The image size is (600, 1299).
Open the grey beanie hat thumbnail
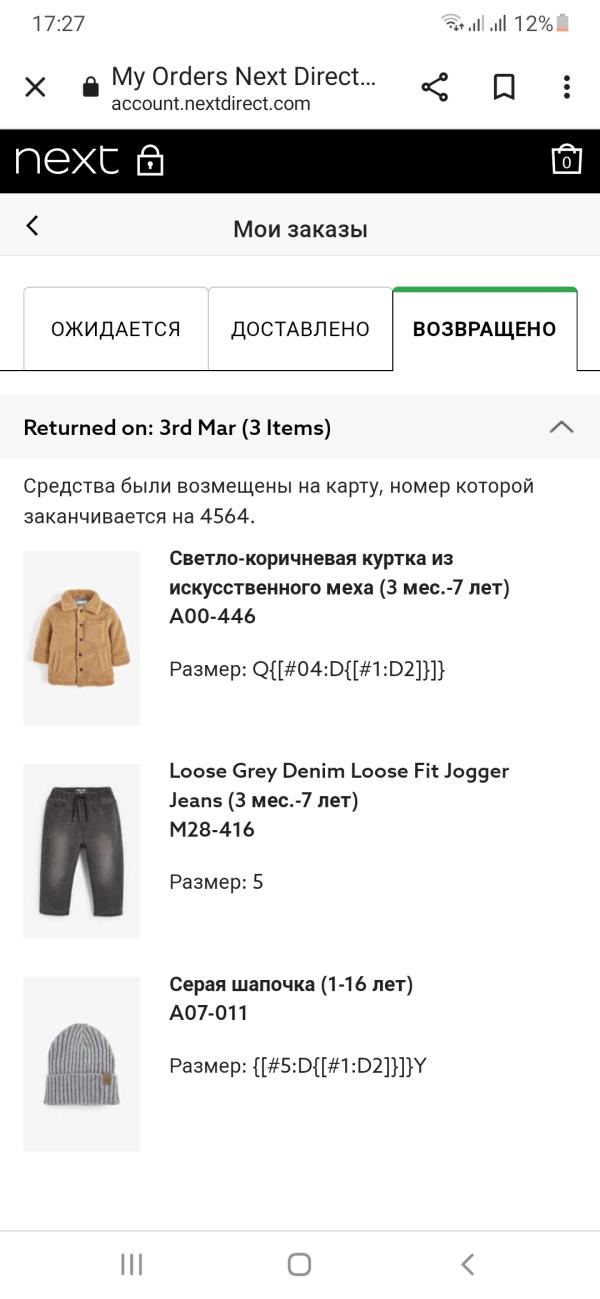tap(82, 1063)
